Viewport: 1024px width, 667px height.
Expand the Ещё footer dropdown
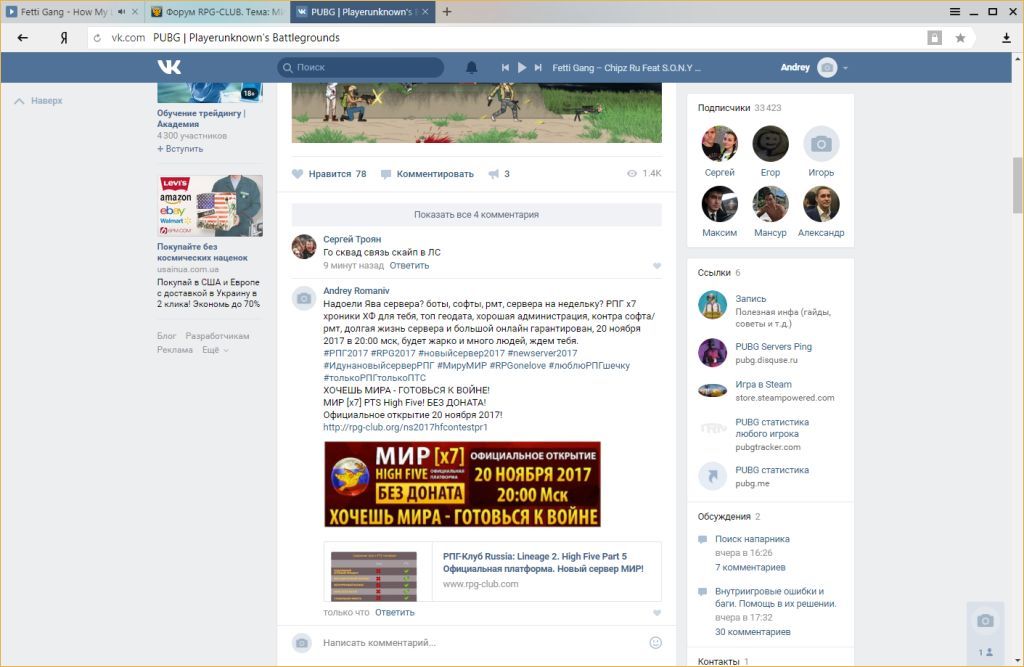coord(215,350)
